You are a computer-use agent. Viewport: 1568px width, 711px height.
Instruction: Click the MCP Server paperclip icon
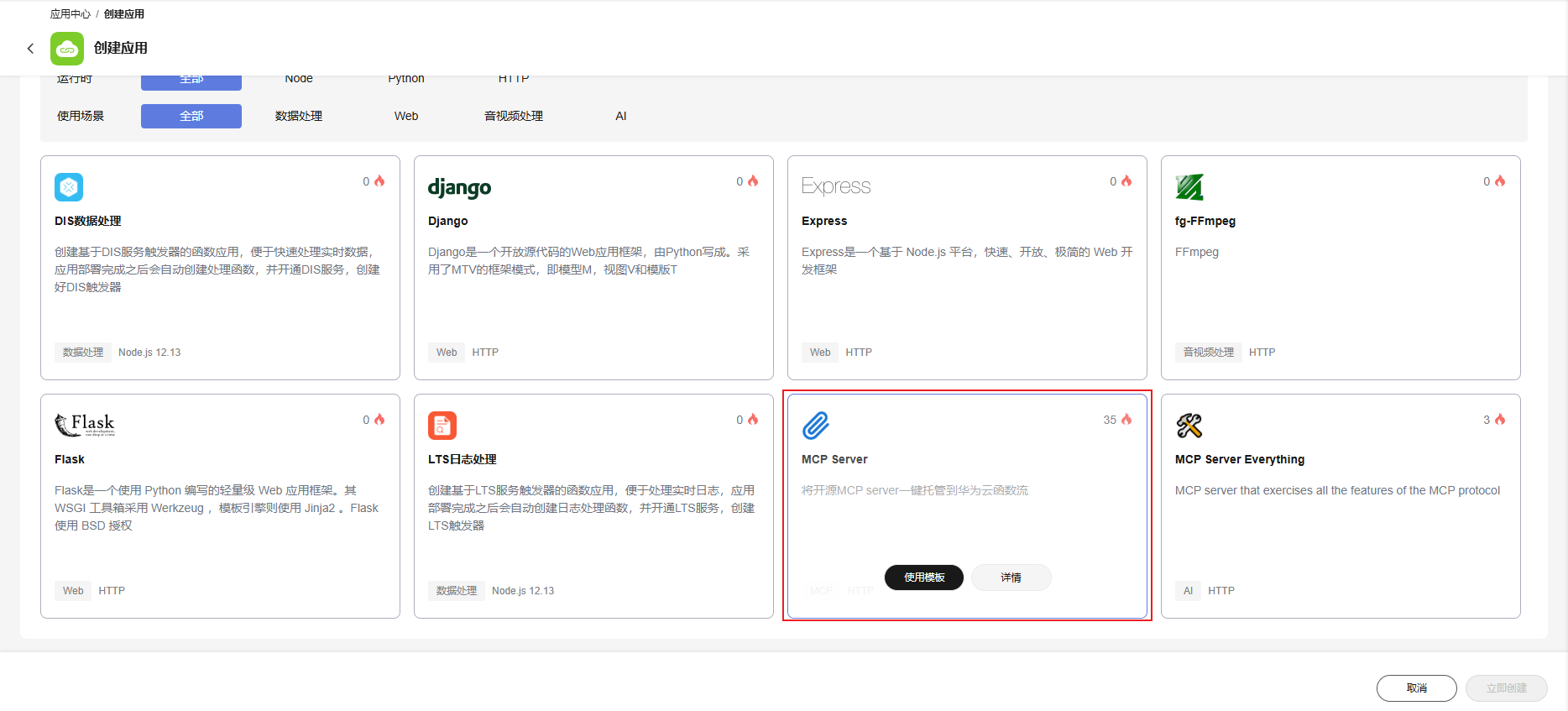(x=816, y=426)
